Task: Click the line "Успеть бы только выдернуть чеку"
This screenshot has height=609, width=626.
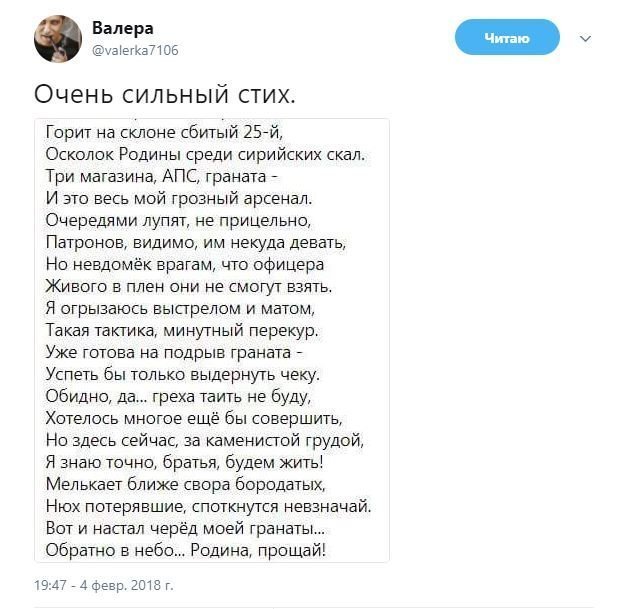Action: [x=183, y=374]
